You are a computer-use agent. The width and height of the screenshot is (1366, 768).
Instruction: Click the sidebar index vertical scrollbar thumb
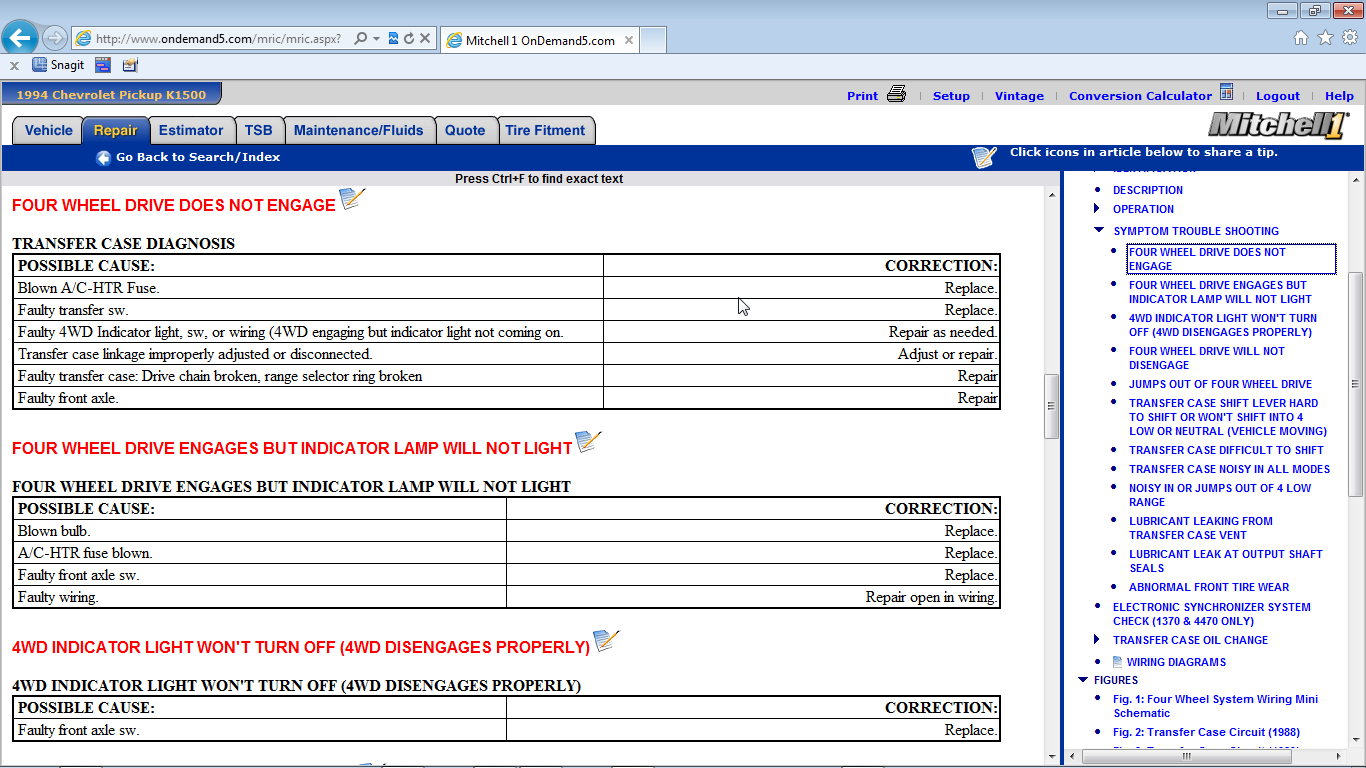(1355, 384)
